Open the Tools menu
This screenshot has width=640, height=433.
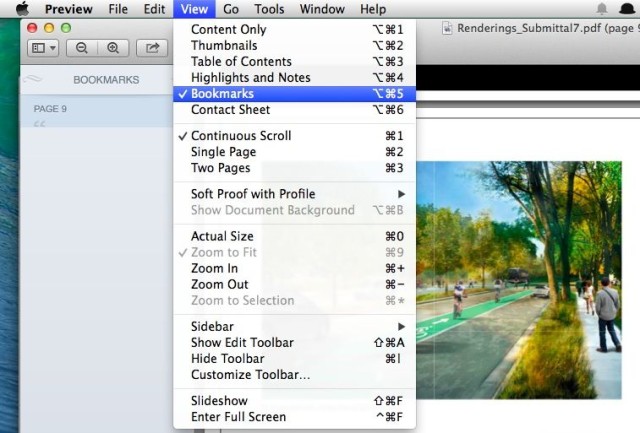[x=269, y=9]
